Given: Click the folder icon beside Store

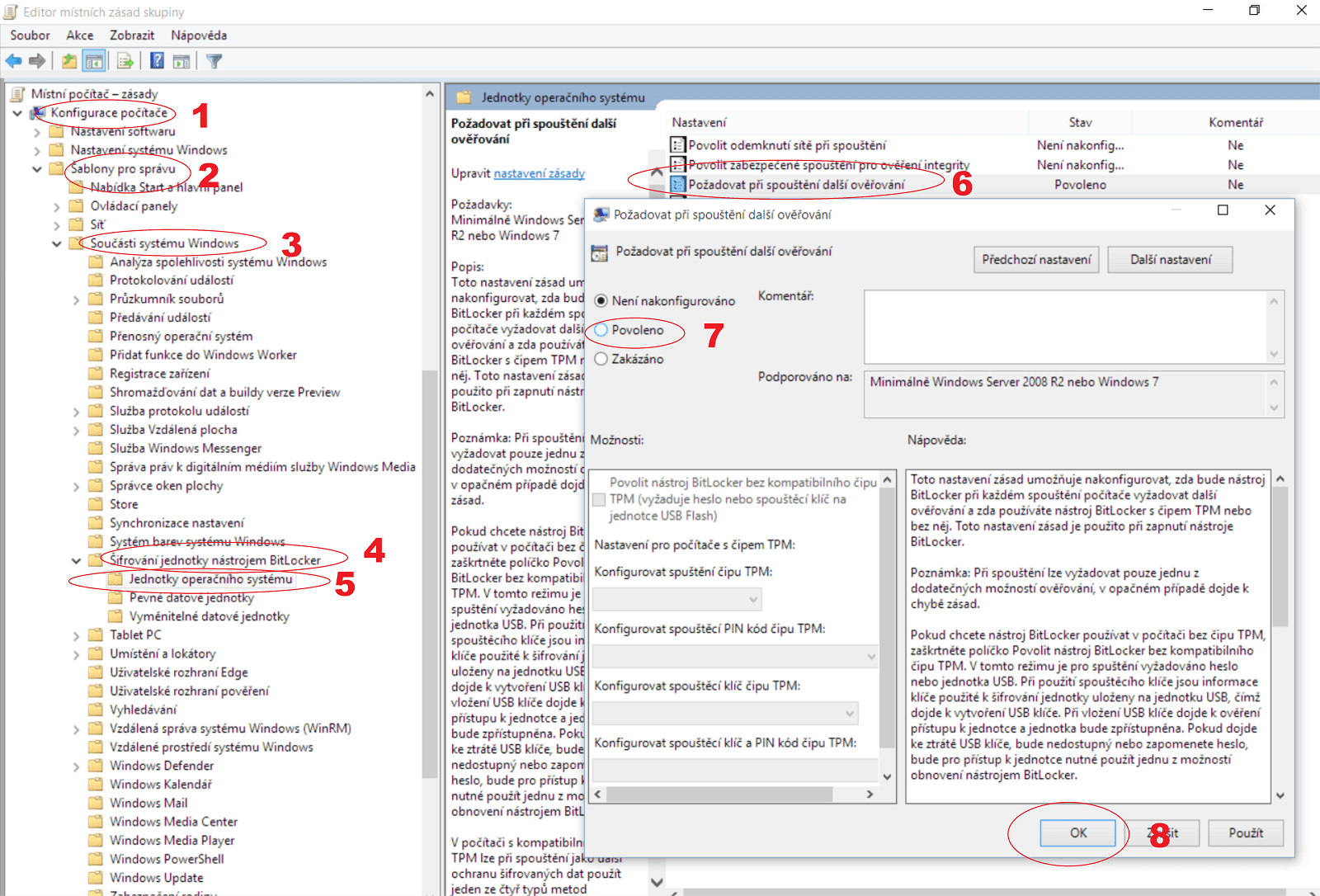Looking at the screenshot, I should tap(96, 504).
